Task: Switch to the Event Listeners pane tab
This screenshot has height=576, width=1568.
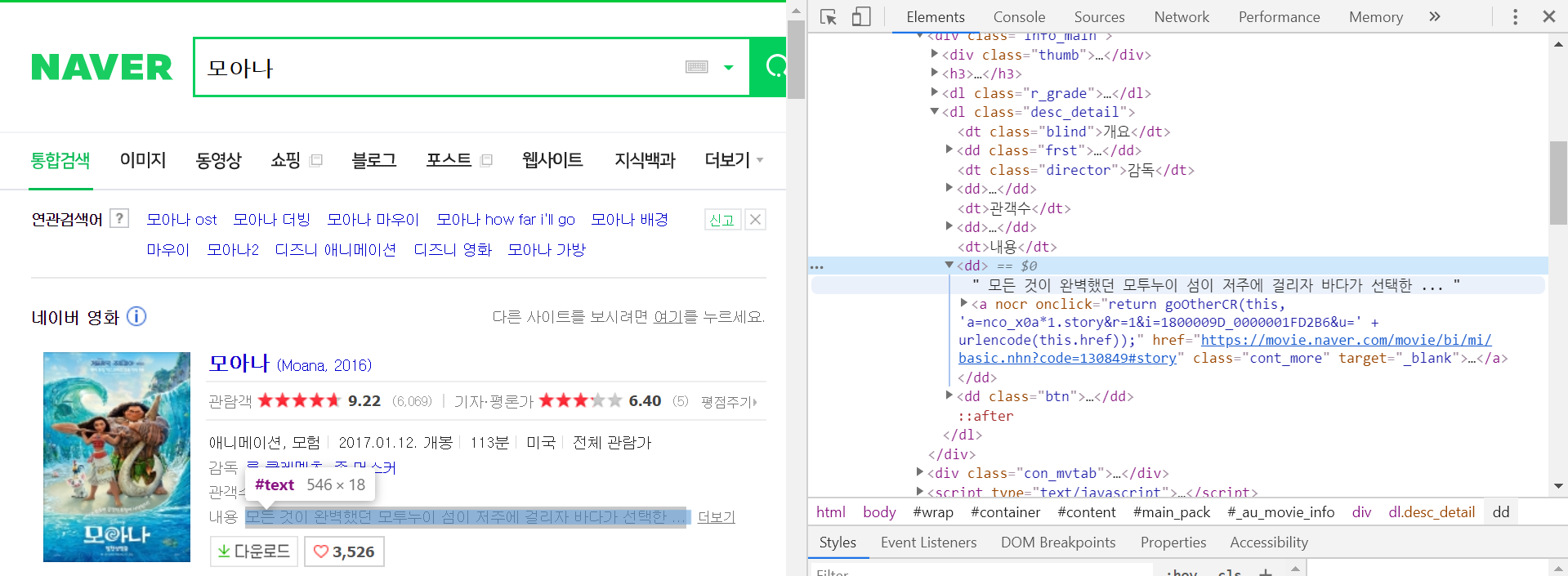Action: pos(928,543)
